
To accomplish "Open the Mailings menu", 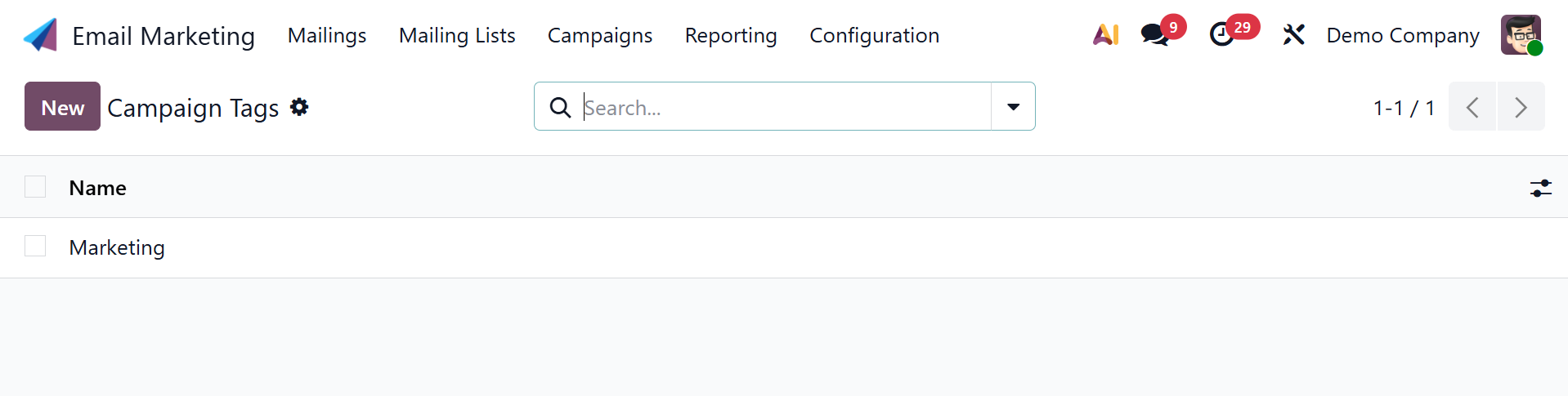I will tap(327, 35).
